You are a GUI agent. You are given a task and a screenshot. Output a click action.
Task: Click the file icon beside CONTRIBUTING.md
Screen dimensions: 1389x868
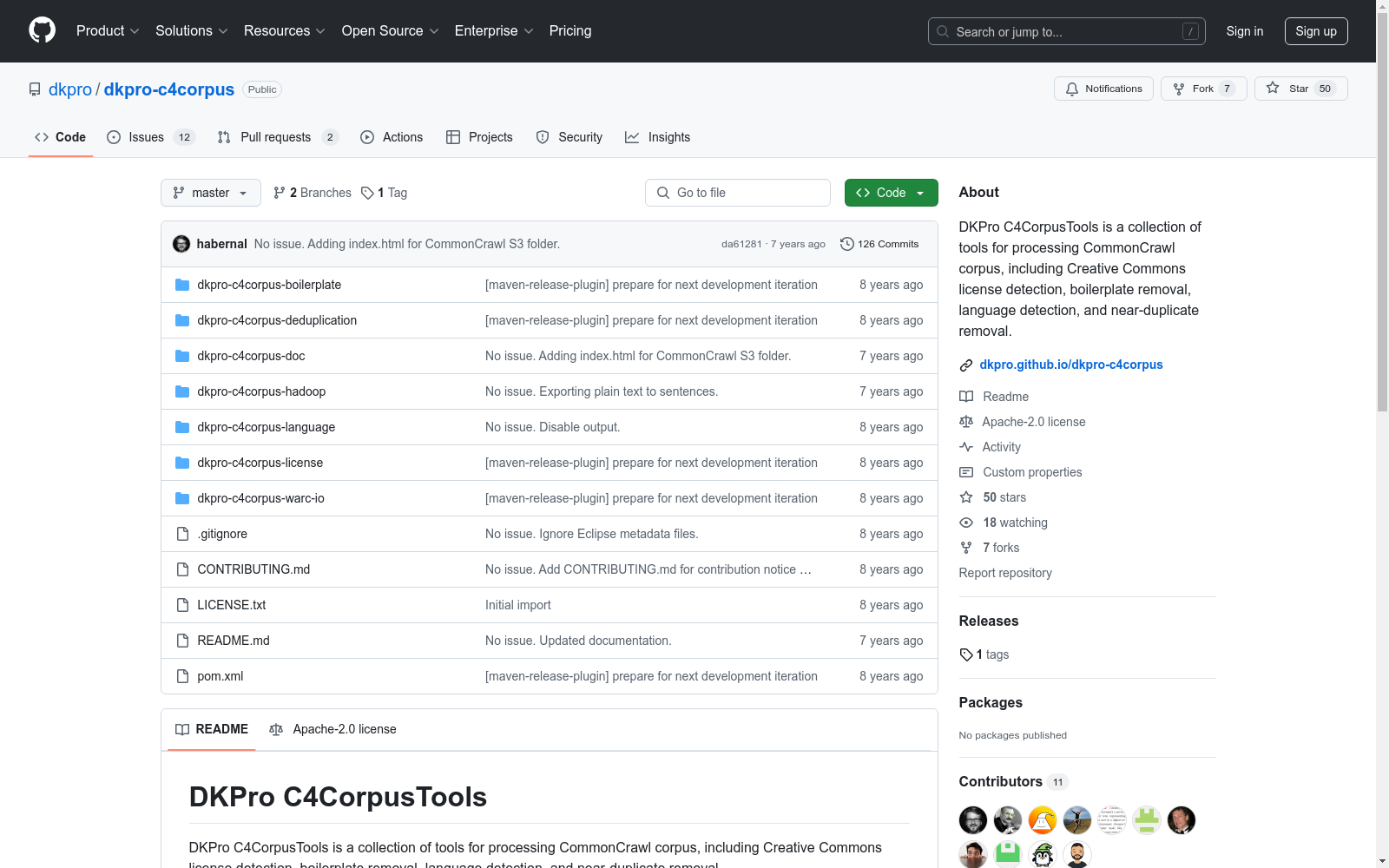(182, 569)
